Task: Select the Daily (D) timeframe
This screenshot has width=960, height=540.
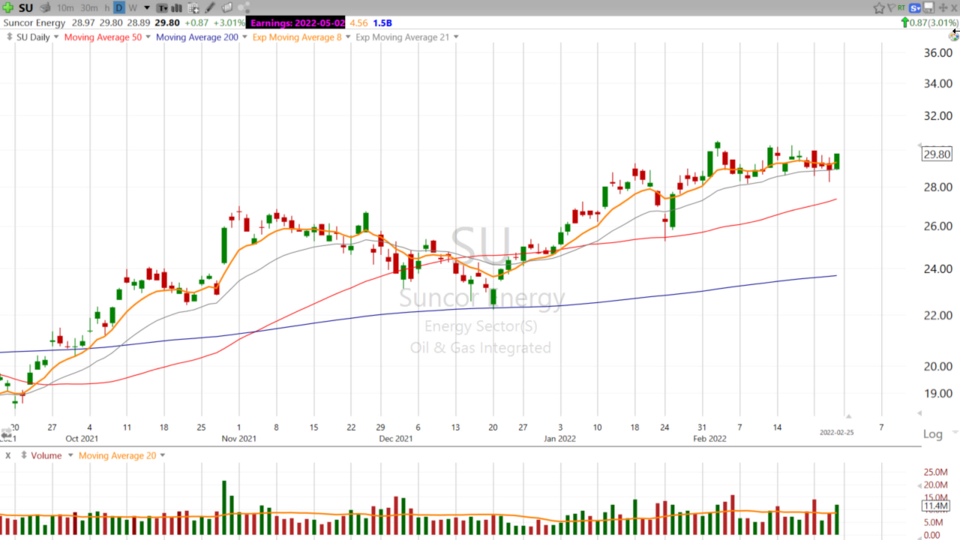Action: pyautogui.click(x=119, y=8)
